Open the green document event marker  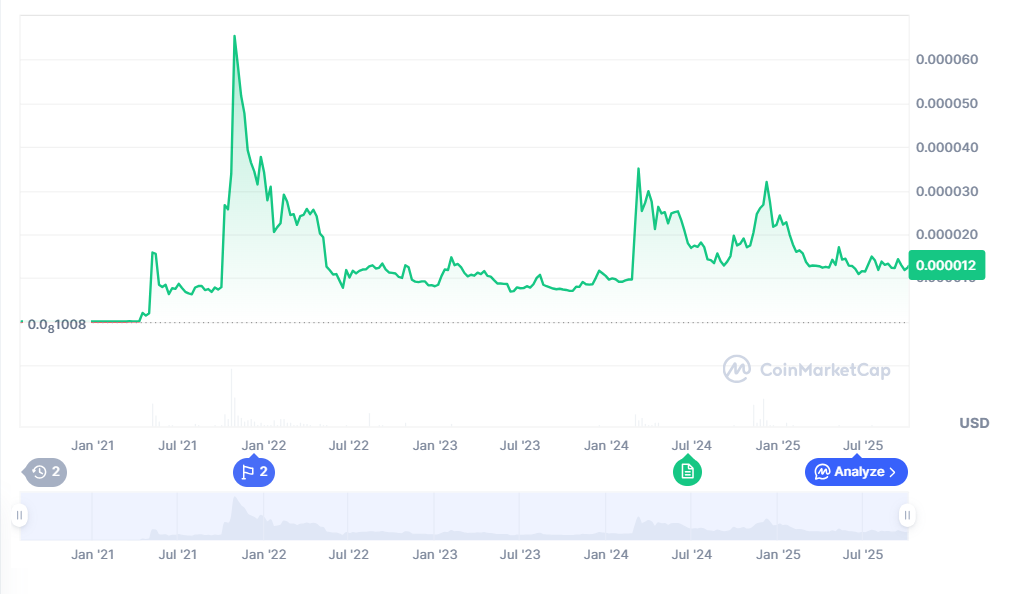pos(687,471)
